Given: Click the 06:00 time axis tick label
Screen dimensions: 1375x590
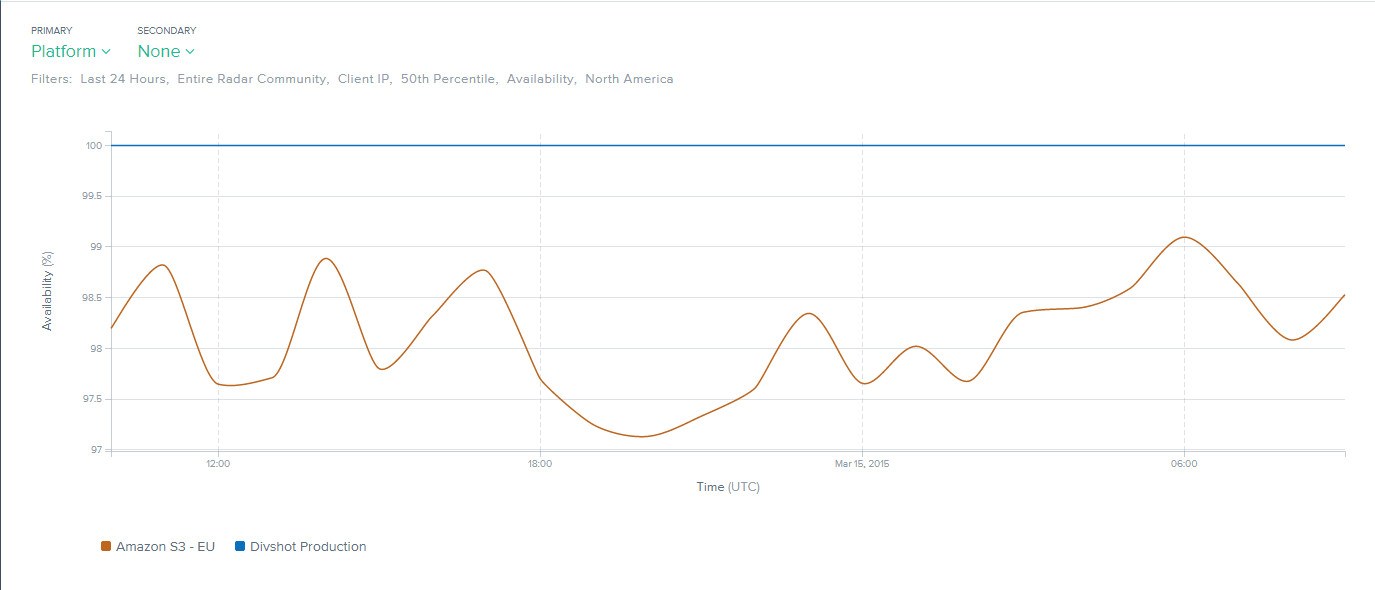Looking at the screenshot, I should click(1184, 464).
